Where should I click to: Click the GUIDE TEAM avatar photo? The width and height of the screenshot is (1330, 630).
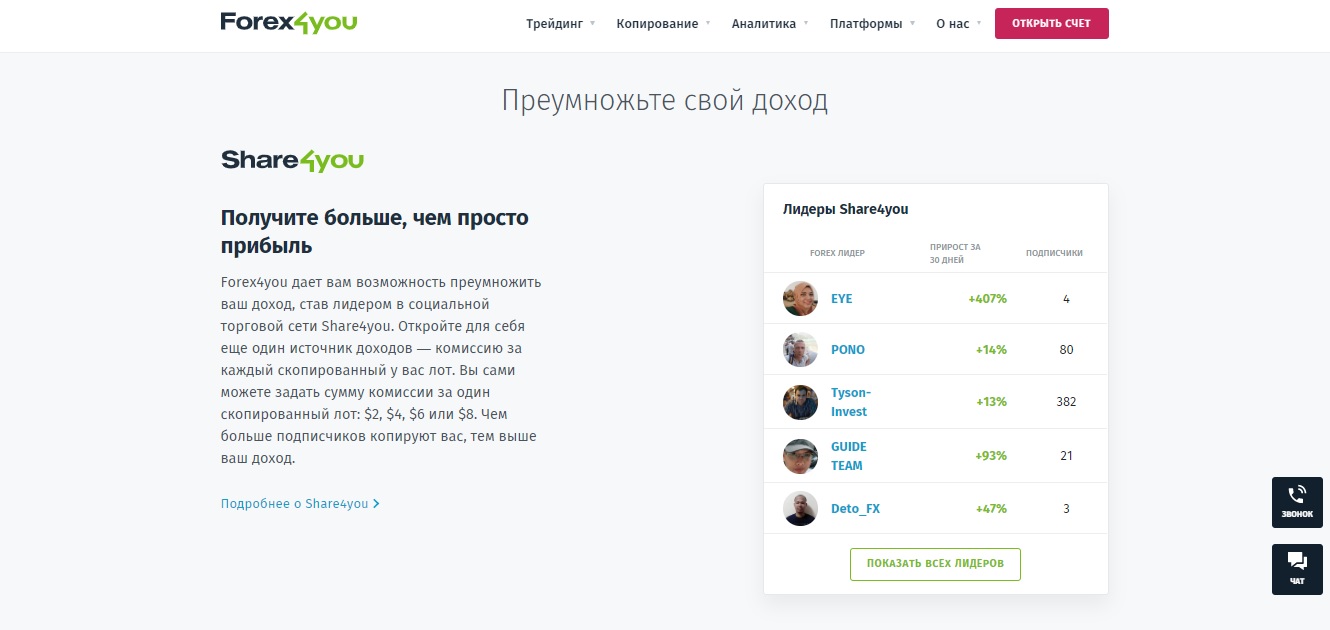click(x=800, y=455)
